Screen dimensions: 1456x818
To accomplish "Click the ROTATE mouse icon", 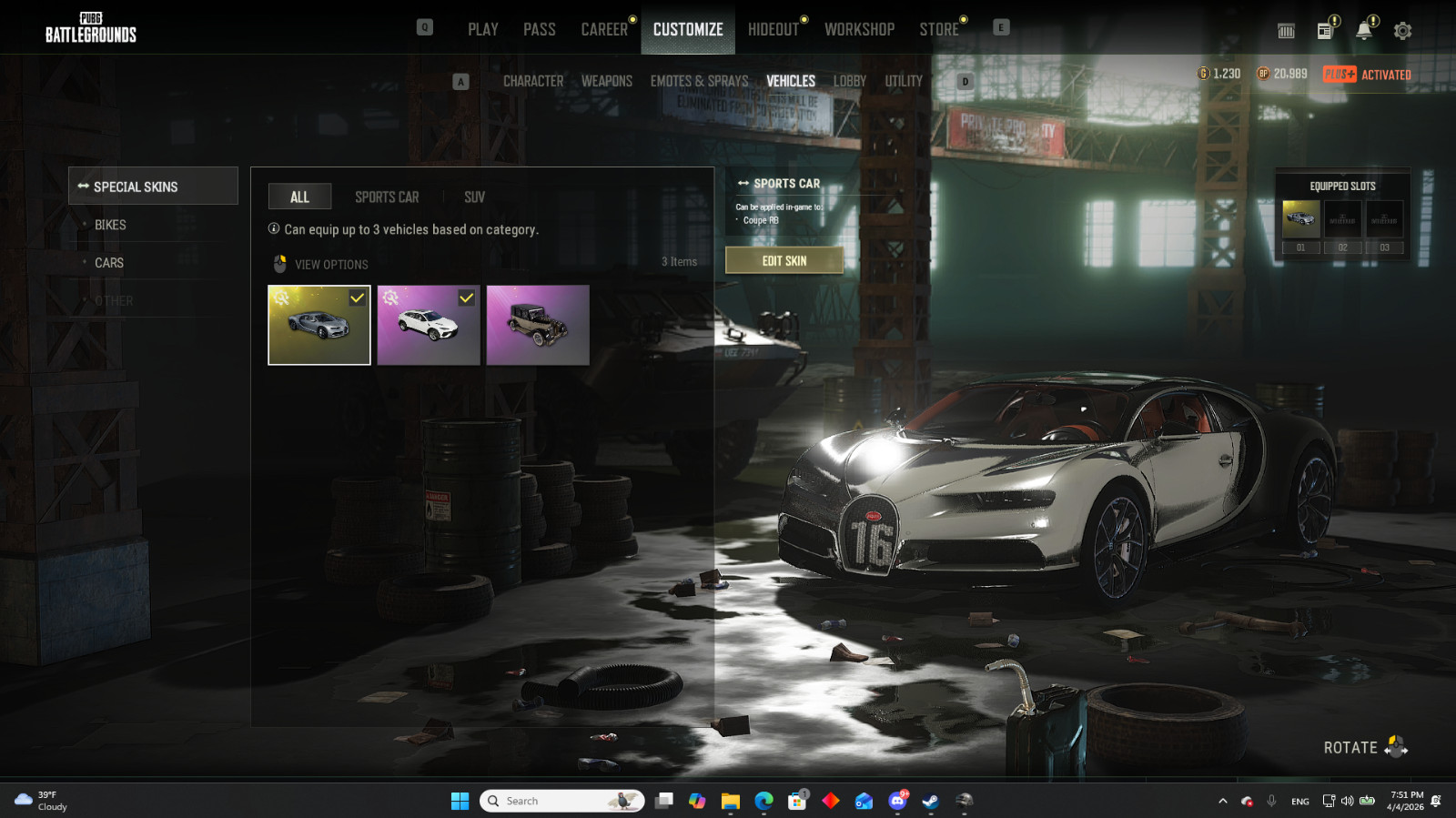I will pos(1395,747).
